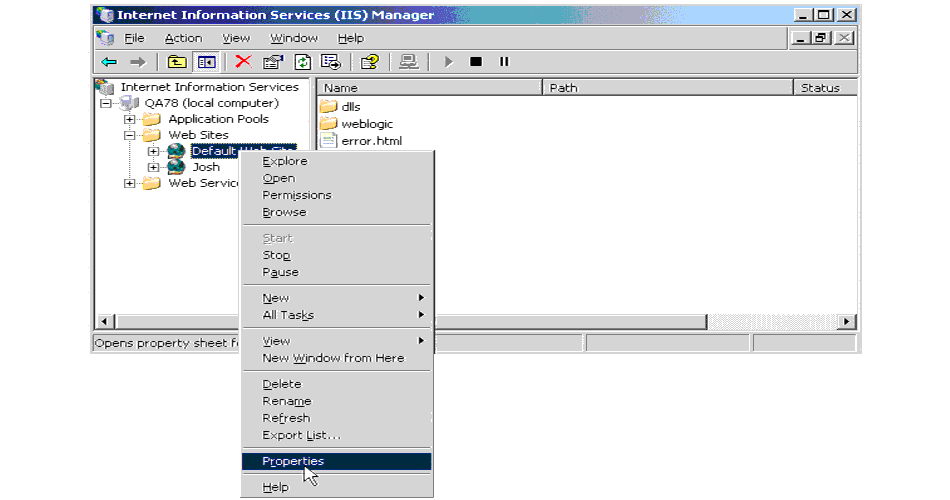
Task: Select the dlls folder name
Action: (x=351, y=107)
